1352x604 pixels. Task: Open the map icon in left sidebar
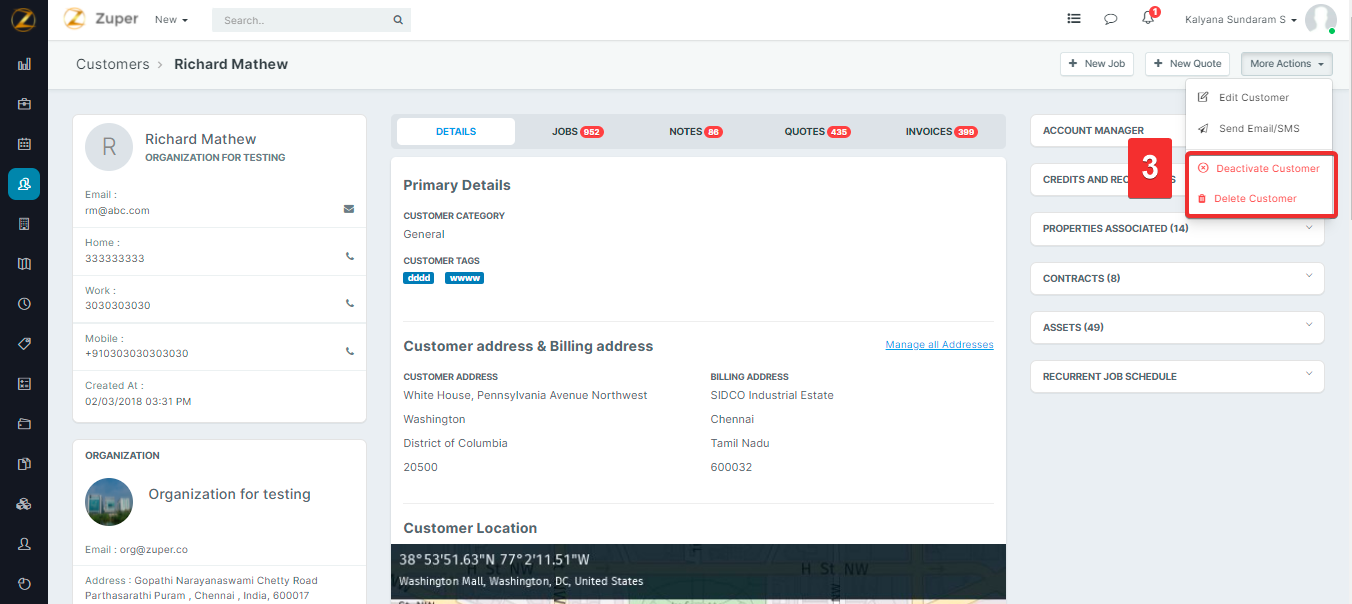24,264
